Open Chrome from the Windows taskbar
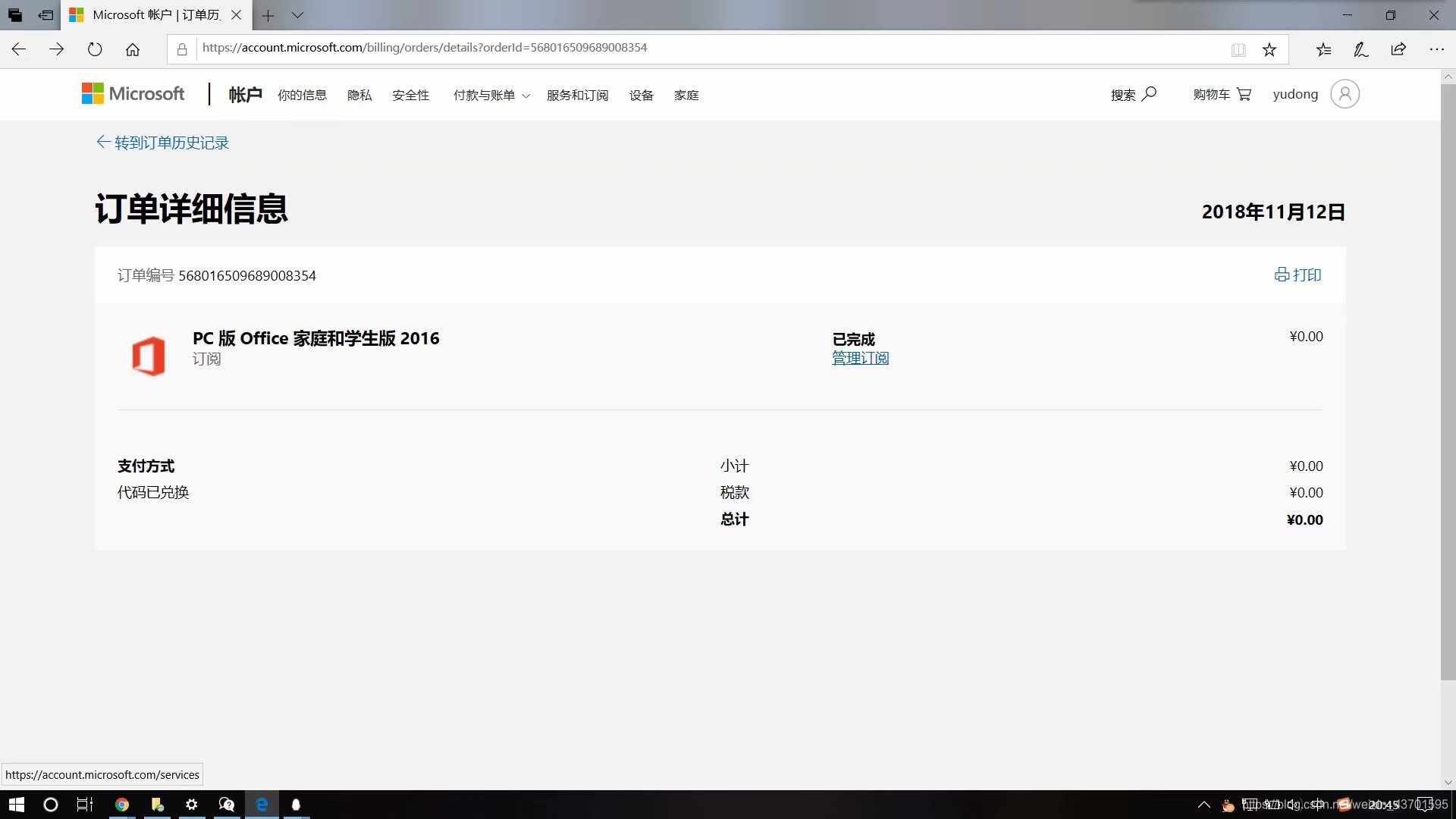 tap(122, 805)
